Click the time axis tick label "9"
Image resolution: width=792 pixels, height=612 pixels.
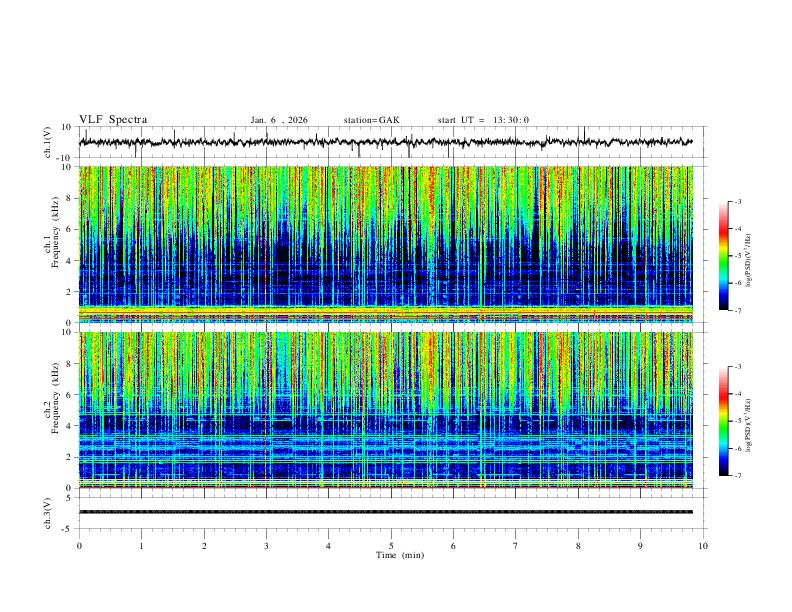[640, 546]
